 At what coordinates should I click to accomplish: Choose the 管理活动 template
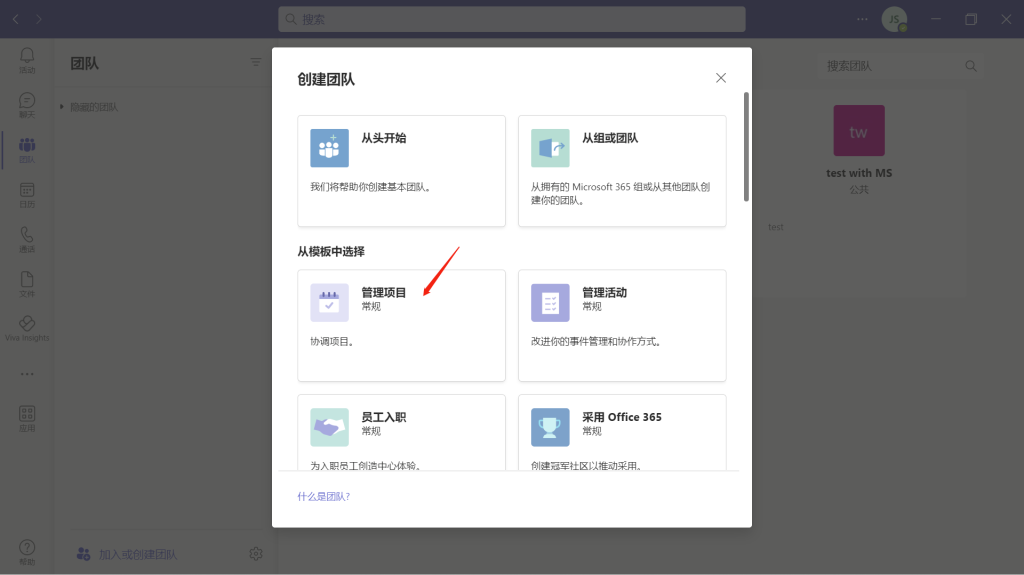(x=622, y=325)
